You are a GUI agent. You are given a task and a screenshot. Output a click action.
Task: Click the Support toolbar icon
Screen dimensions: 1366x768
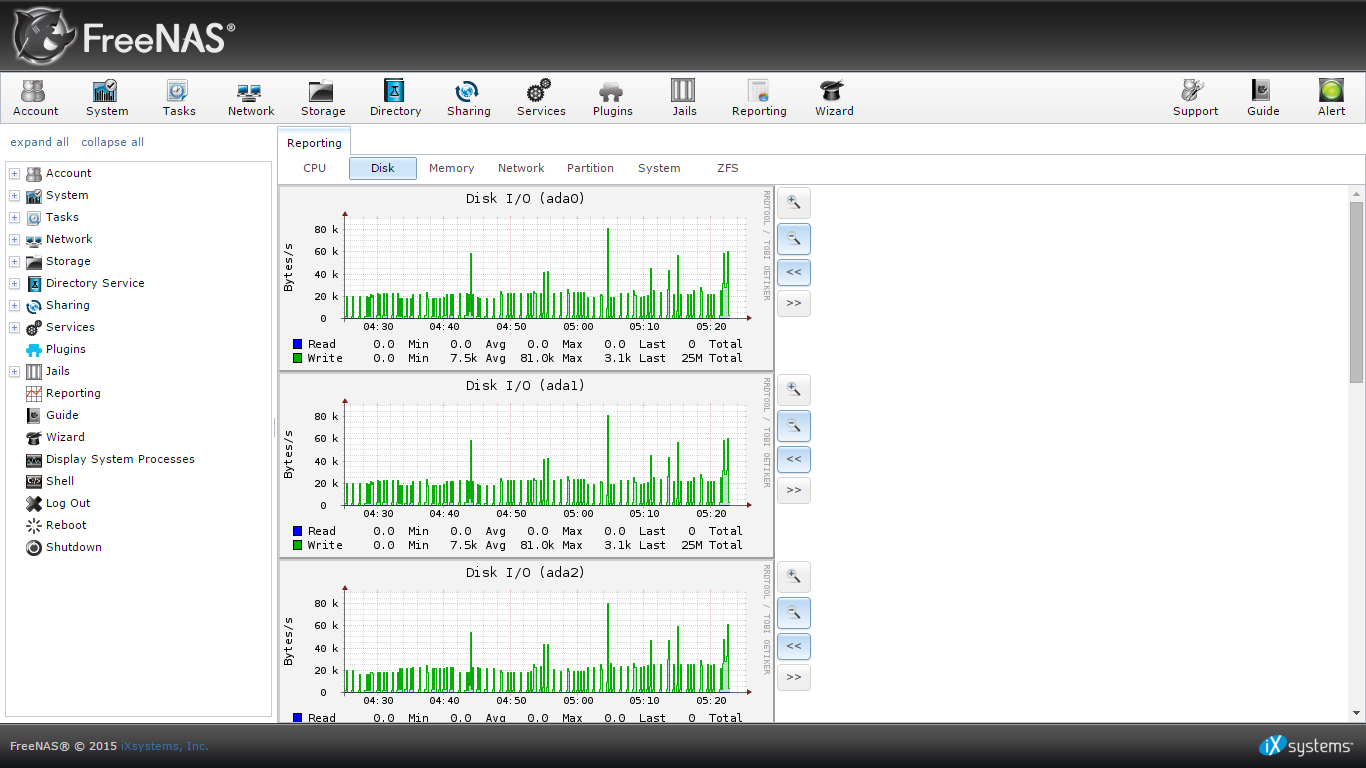(x=1195, y=98)
